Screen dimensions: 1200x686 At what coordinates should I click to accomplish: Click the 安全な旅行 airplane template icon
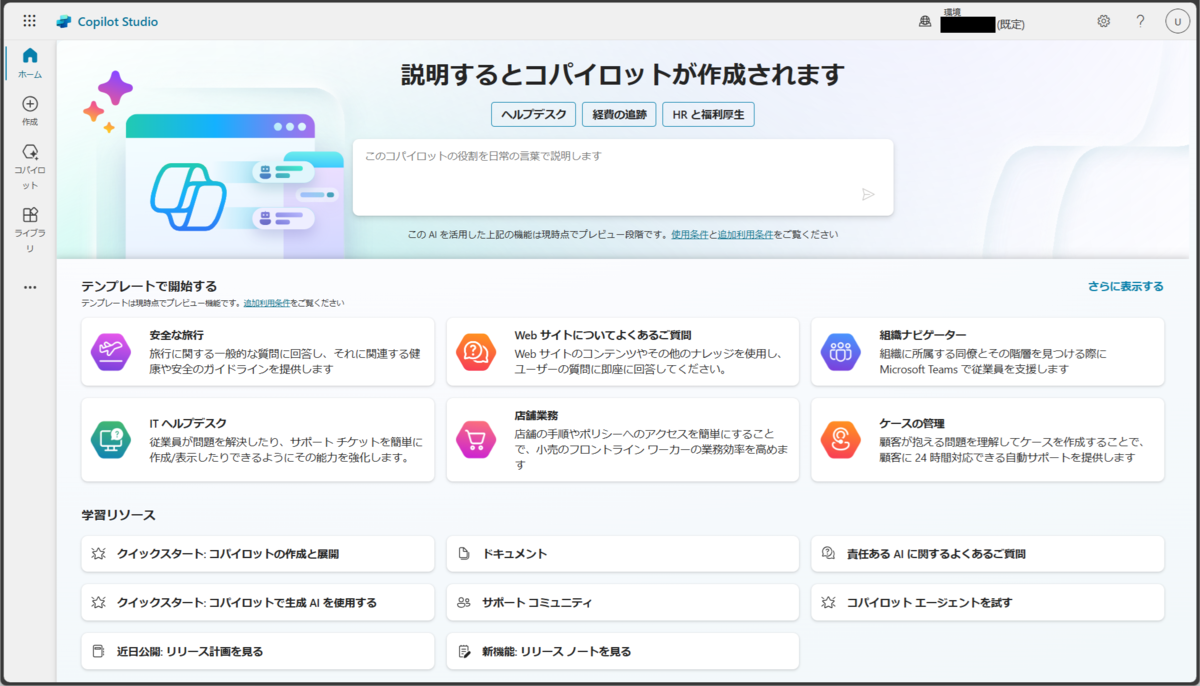(110, 351)
